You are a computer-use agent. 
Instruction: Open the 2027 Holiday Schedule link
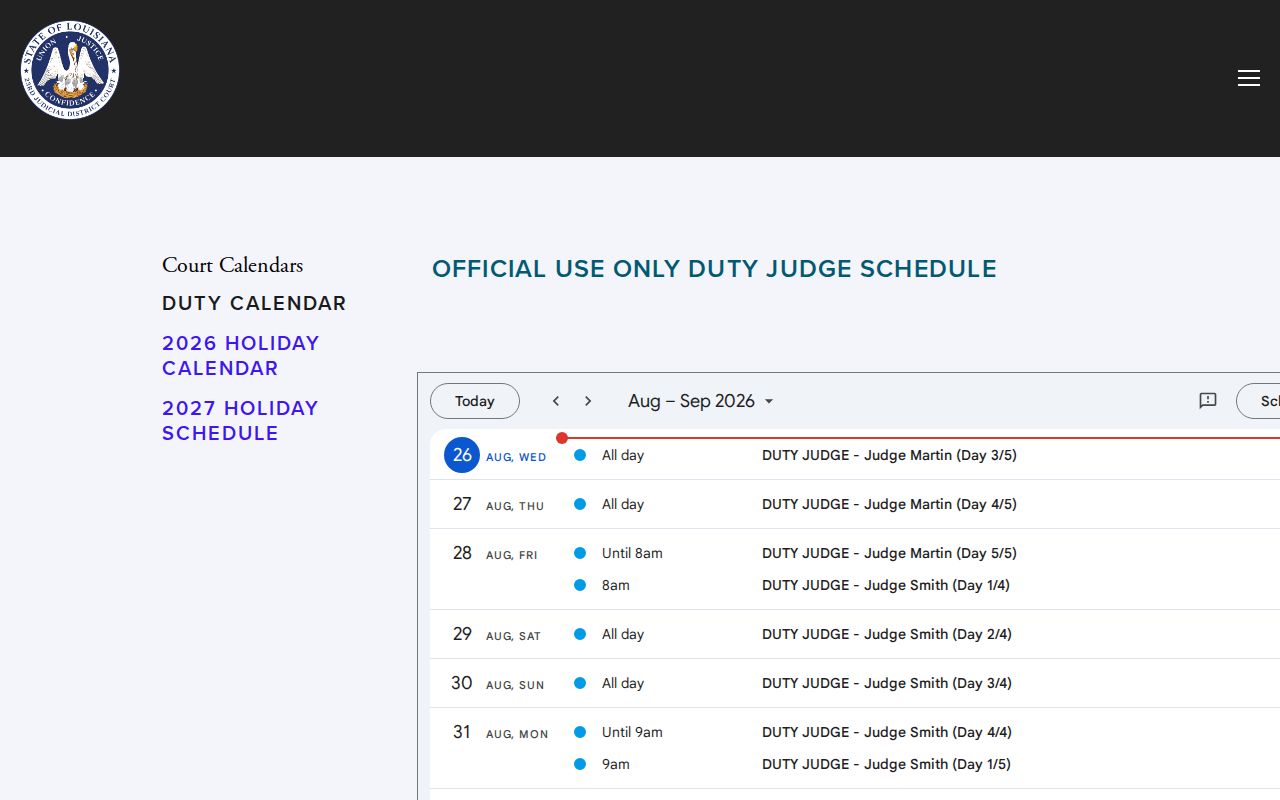(x=240, y=421)
